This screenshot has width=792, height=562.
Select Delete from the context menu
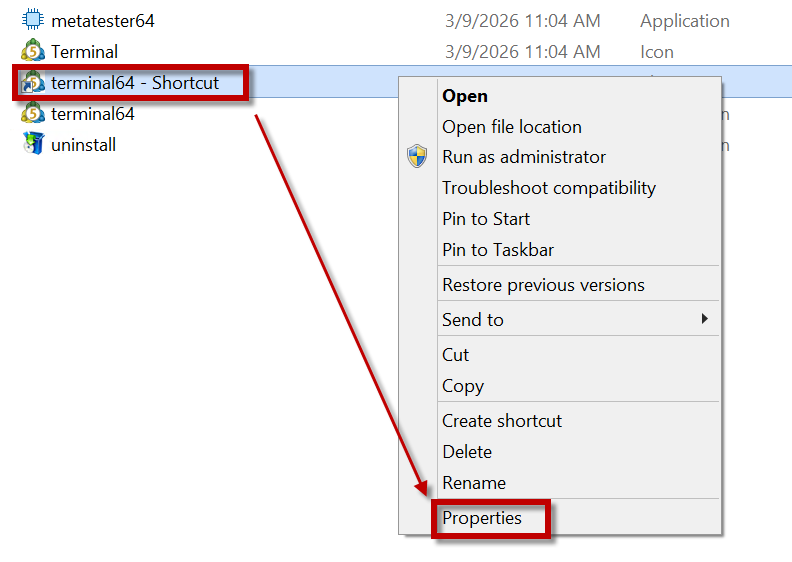pyautogui.click(x=467, y=452)
